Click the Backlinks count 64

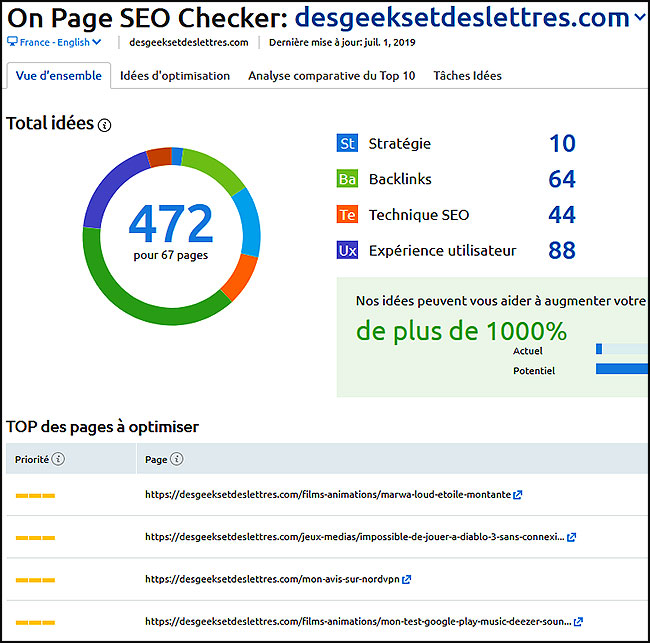click(x=562, y=179)
